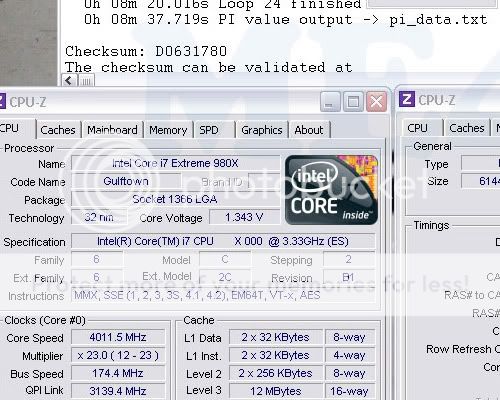The width and height of the screenshot is (500, 400).
Task: Click the Socket 1366 LGA package value
Action: tap(175, 199)
